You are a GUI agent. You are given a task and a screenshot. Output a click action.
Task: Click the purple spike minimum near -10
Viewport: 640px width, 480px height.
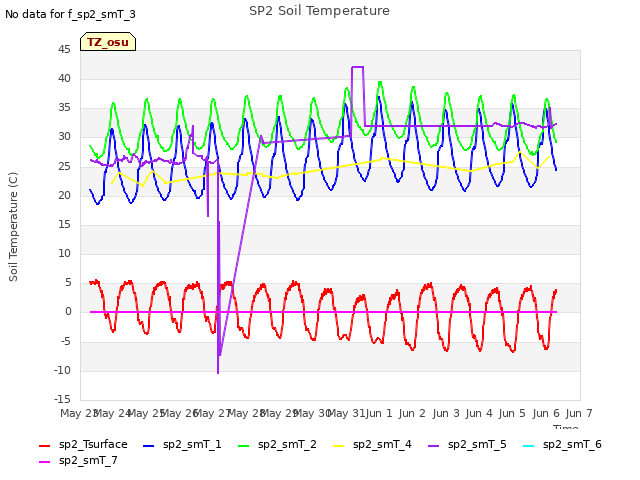tap(218, 372)
